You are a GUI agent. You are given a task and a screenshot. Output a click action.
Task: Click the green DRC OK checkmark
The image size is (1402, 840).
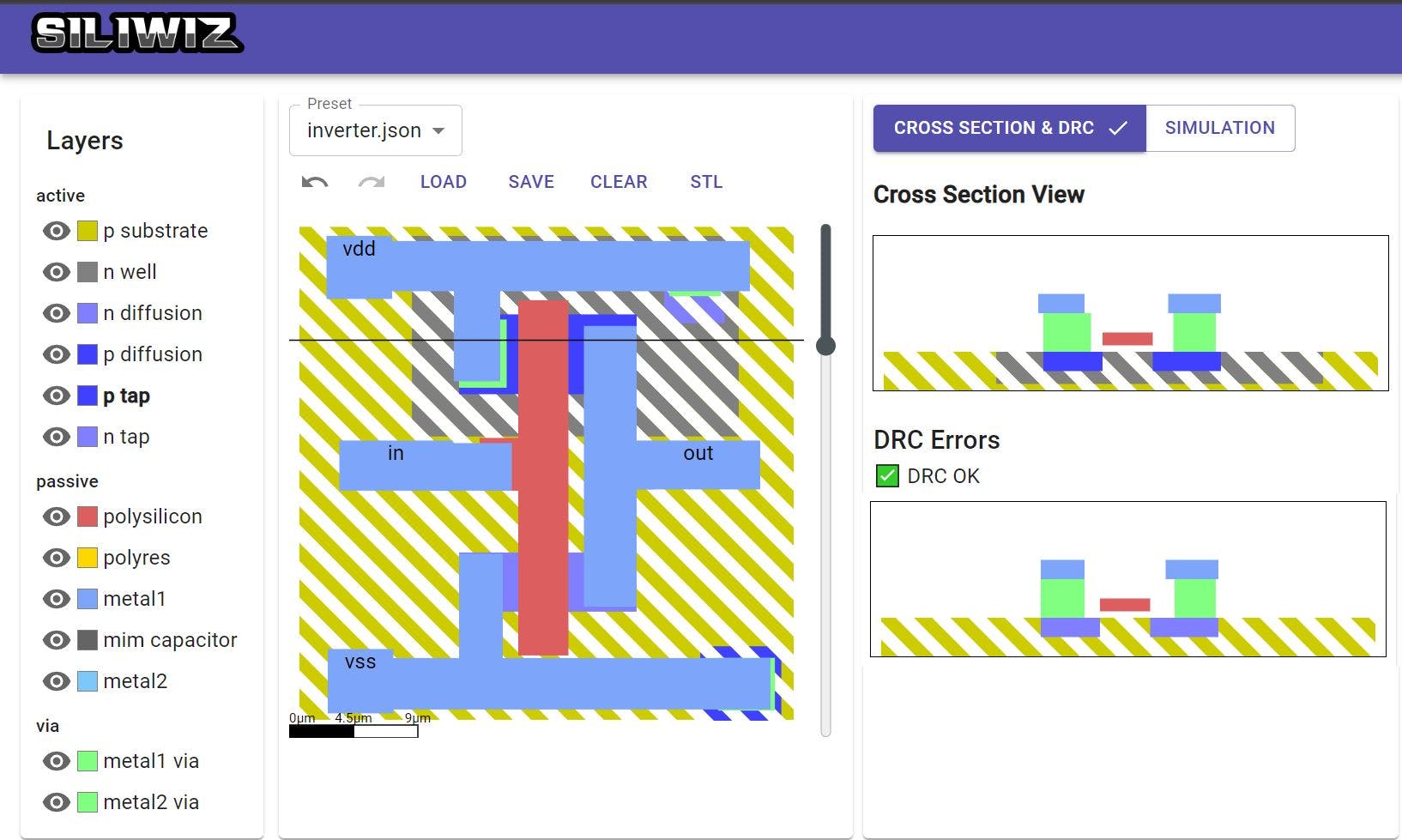tap(886, 475)
